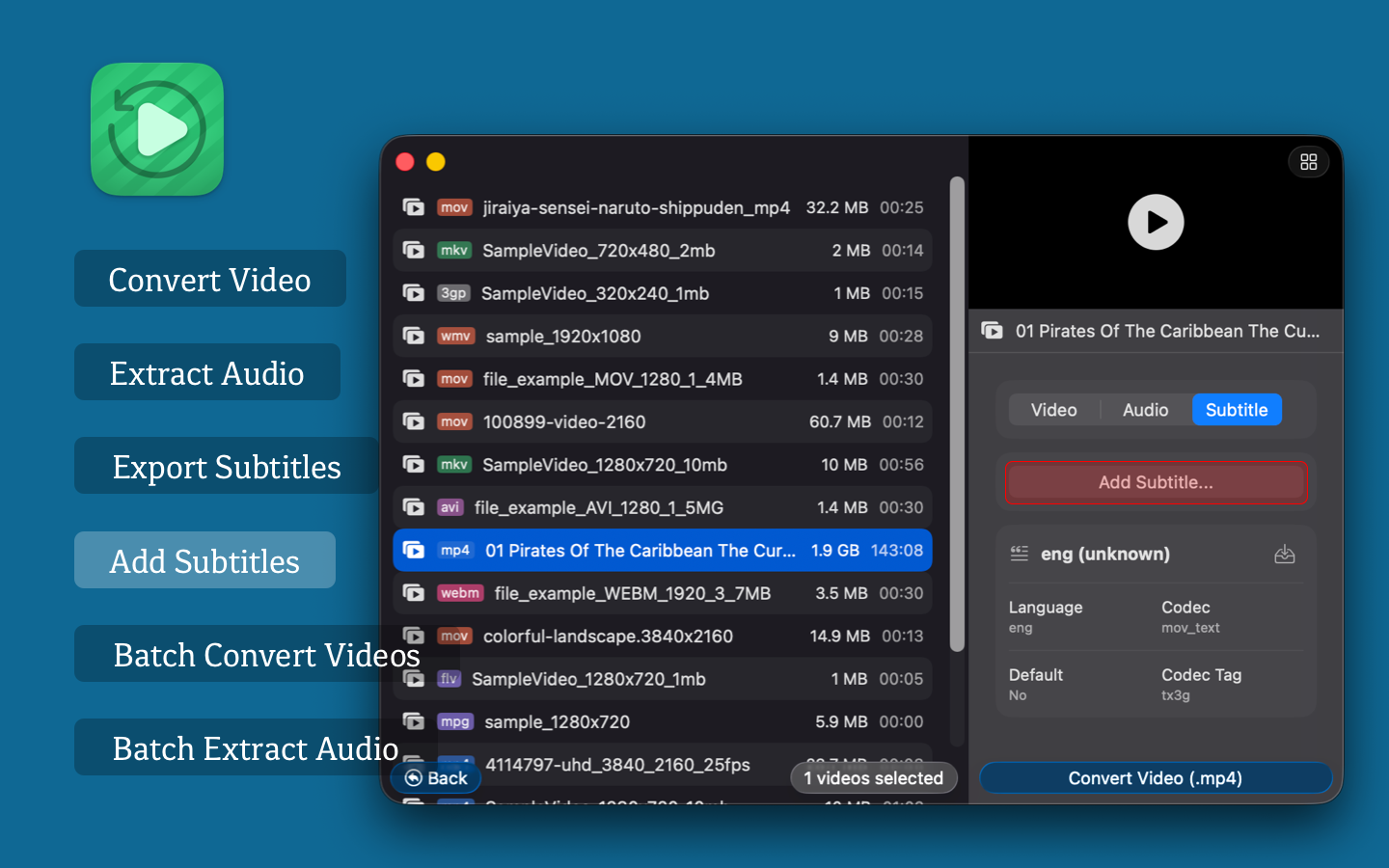Click video icon beside Pirates title in panel

pyautogui.click(x=992, y=331)
